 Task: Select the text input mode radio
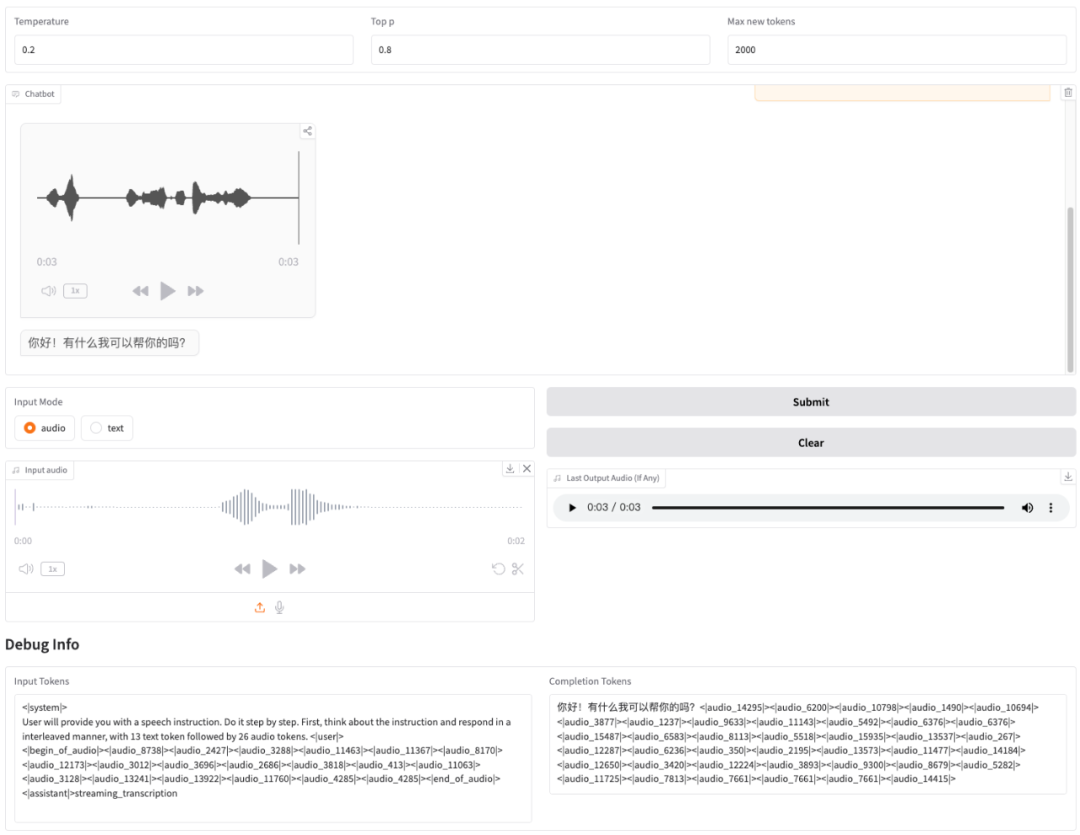point(107,428)
